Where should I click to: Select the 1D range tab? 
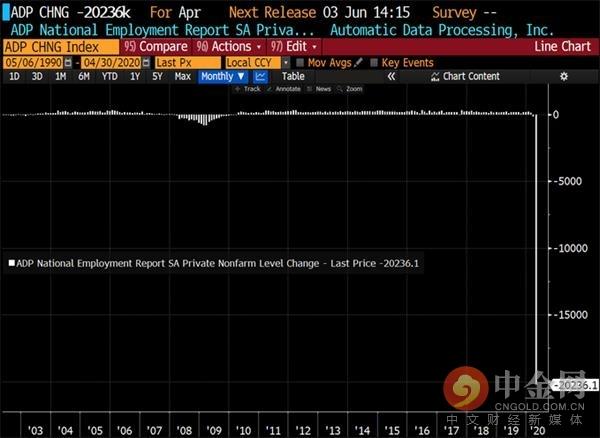pos(14,77)
